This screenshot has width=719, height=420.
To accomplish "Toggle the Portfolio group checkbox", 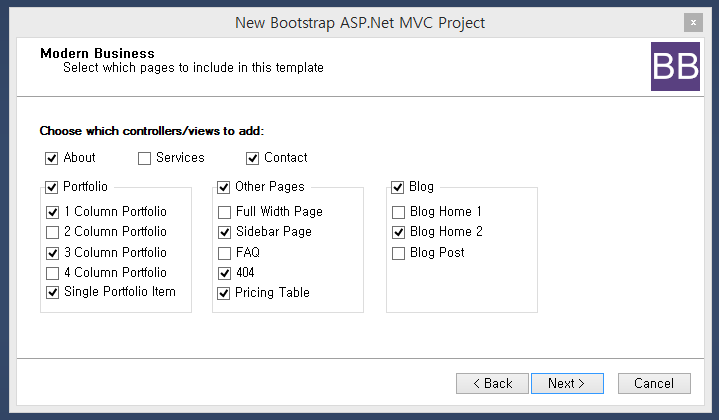I will [x=52, y=187].
